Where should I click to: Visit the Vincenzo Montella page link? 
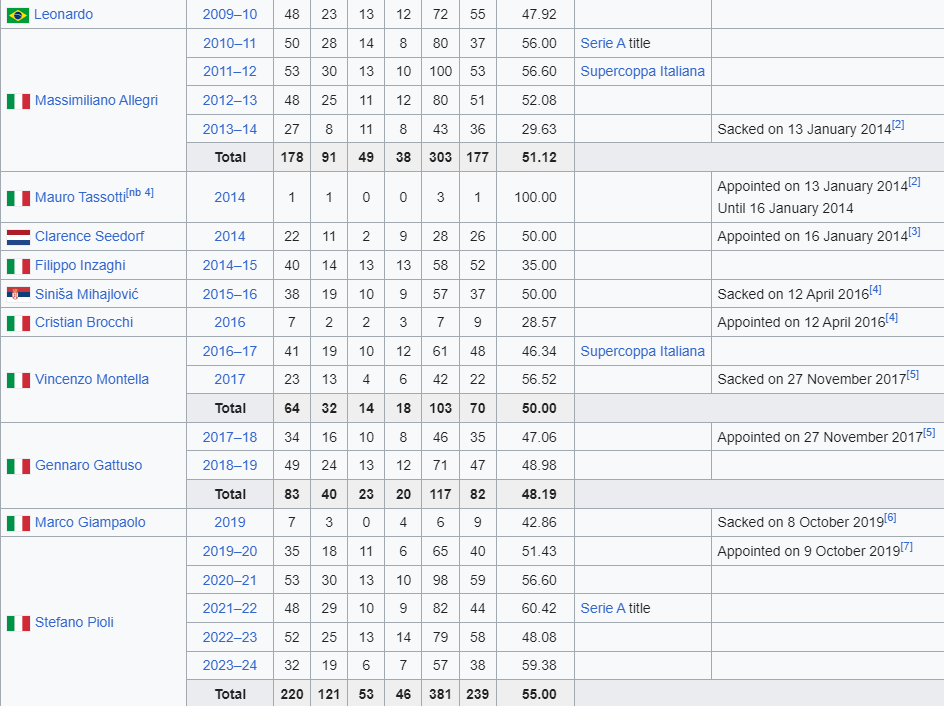pyautogui.click(x=92, y=379)
